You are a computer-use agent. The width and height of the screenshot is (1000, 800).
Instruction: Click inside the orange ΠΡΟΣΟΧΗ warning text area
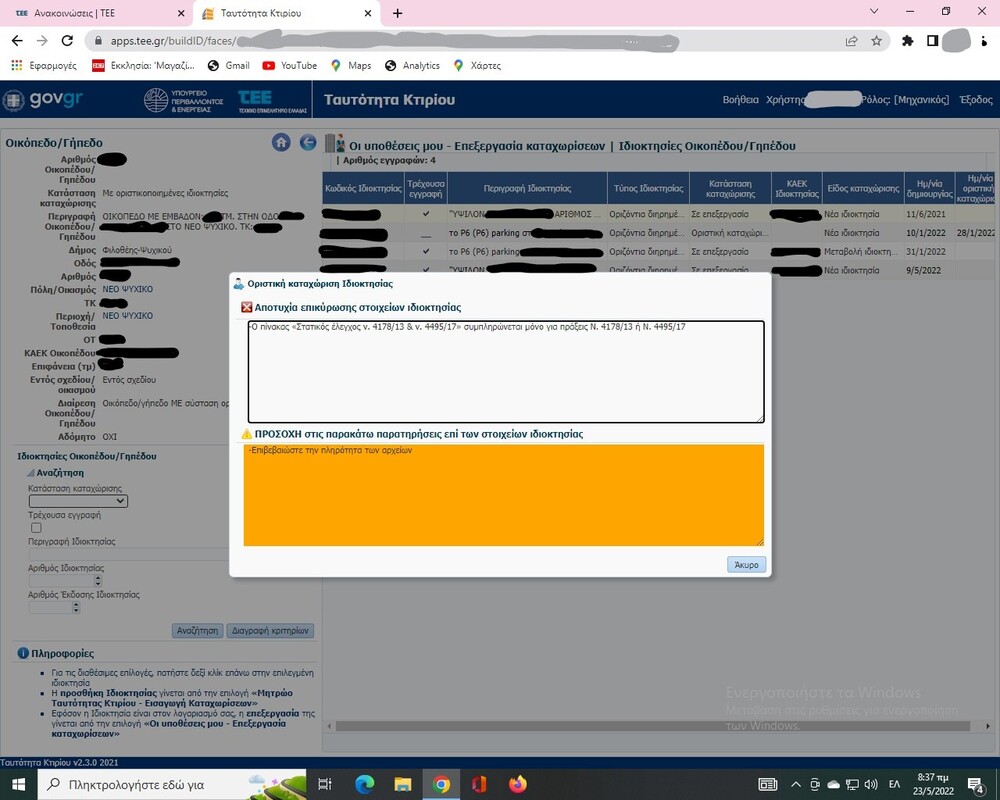click(503, 495)
